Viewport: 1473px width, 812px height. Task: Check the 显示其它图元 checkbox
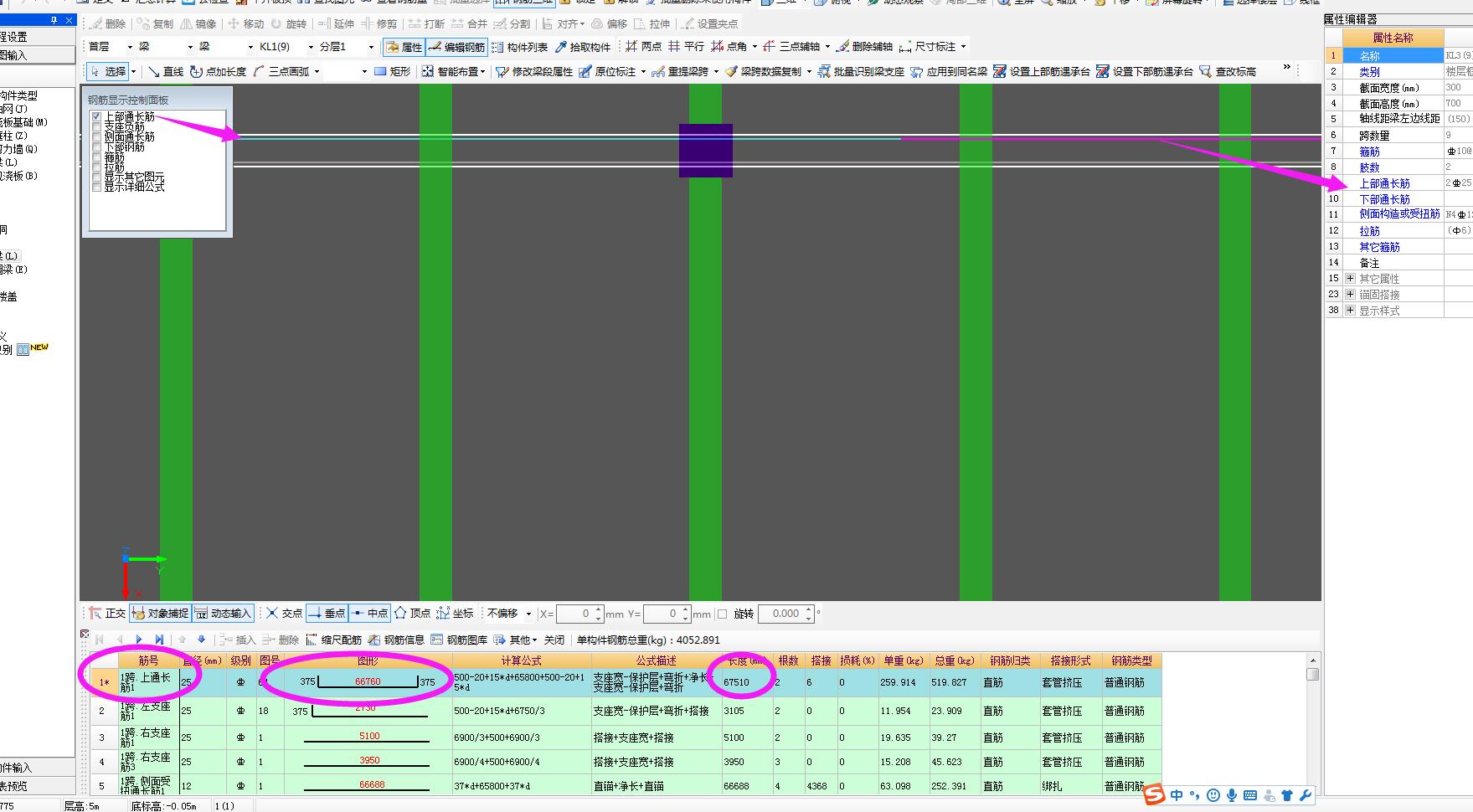(x=97, y=177)
